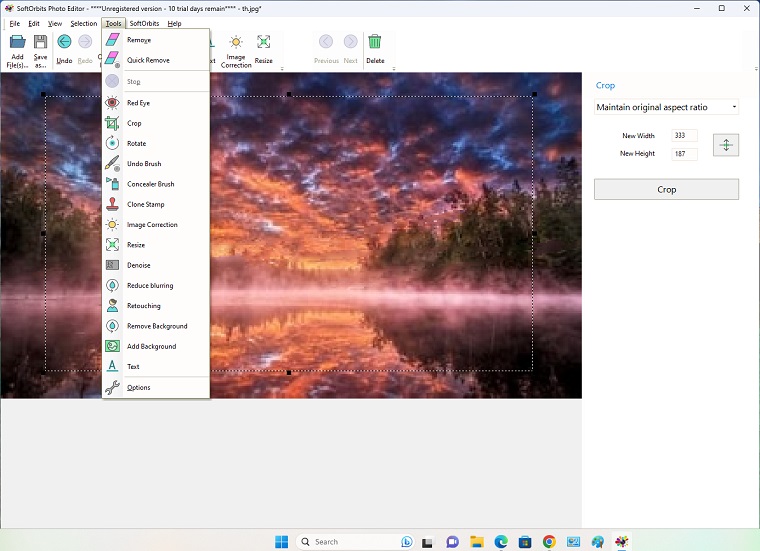This screenshot has height=551, width=760.
Task: Click Resize toolbar icon
Action: click(264, 42)
